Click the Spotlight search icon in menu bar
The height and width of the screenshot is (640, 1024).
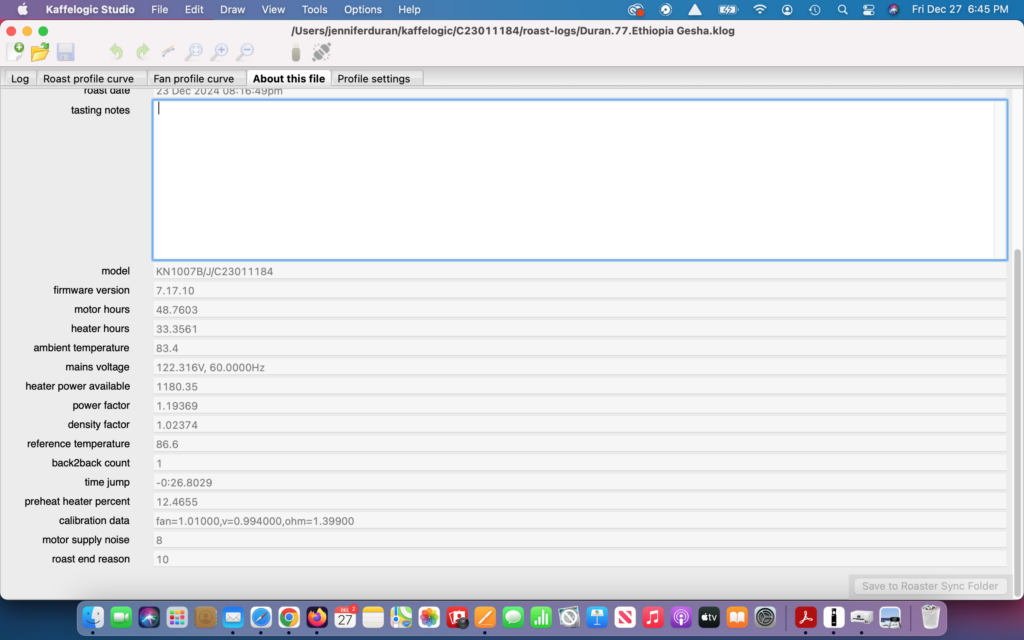pyautogui.click(x=842, y=10)
